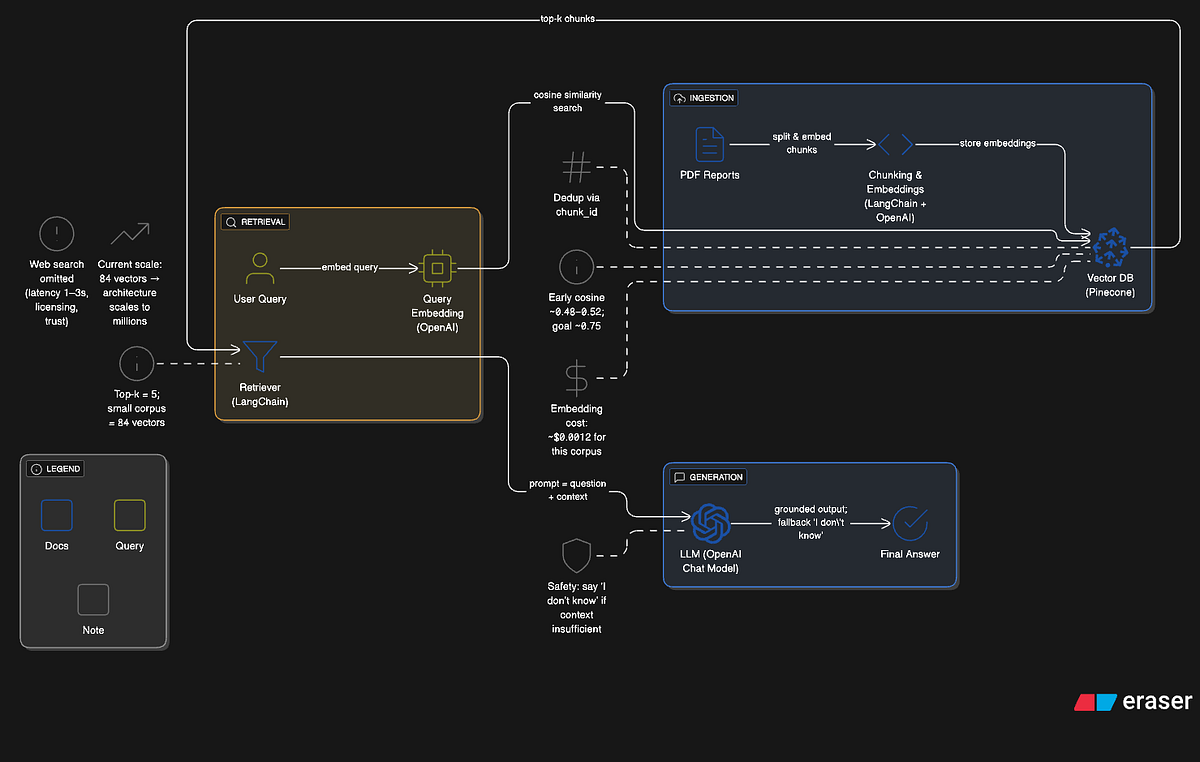
Task: Click the Final Answer checkmark icon
Action: (910, 523)
